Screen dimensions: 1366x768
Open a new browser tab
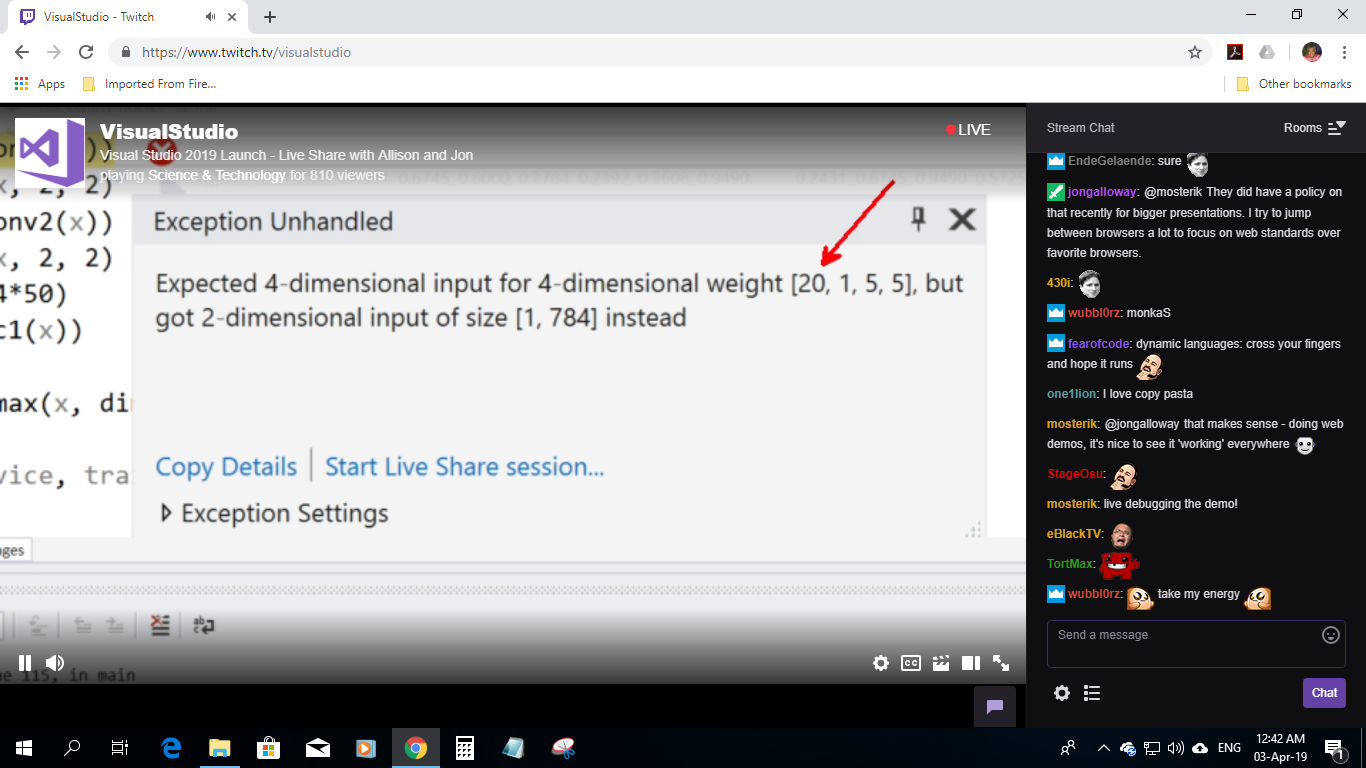click(270, 17)
